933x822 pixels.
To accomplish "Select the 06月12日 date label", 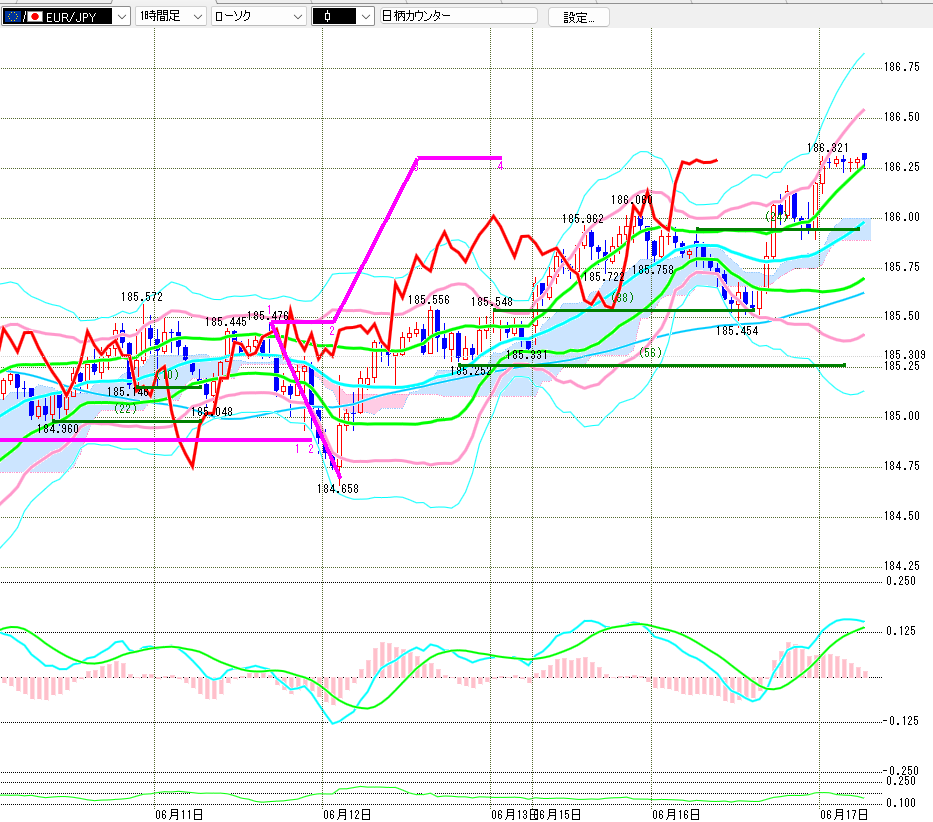I will point(347,814).
